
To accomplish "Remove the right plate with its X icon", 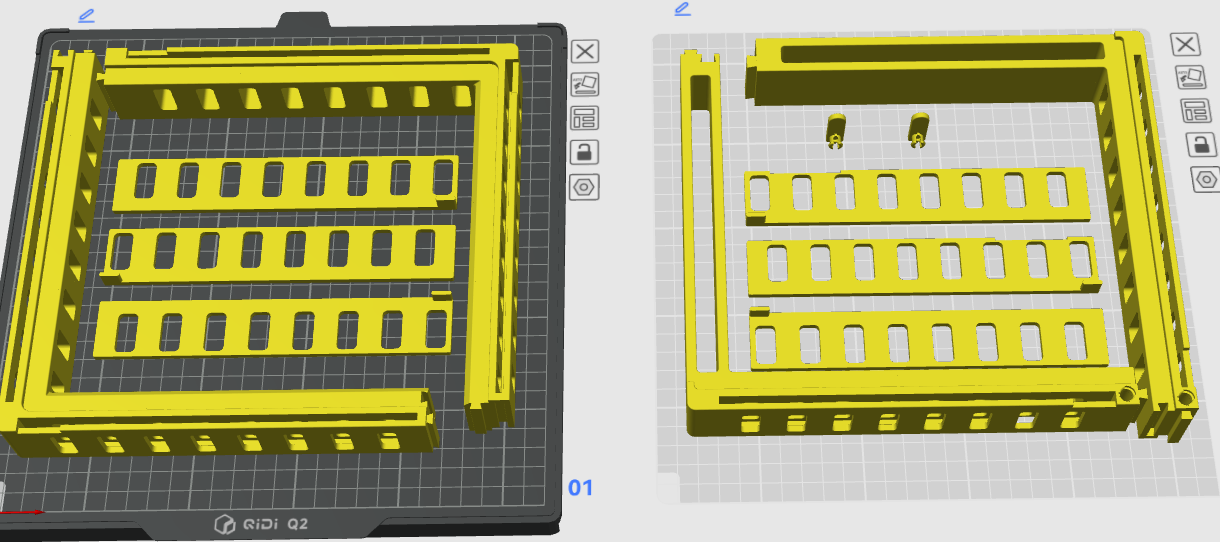I will [x=1185, y=44].
